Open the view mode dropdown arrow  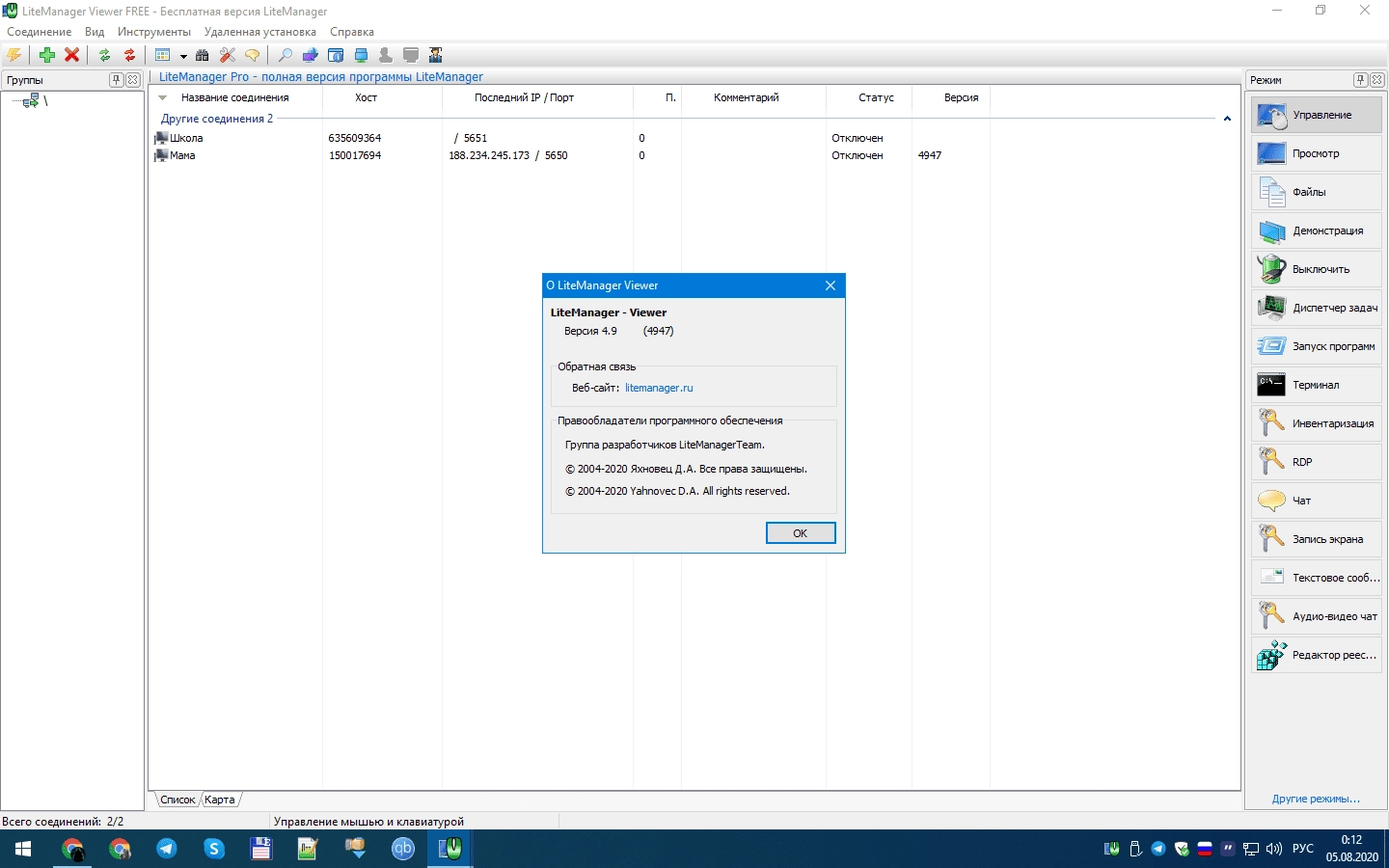point(183,56)
